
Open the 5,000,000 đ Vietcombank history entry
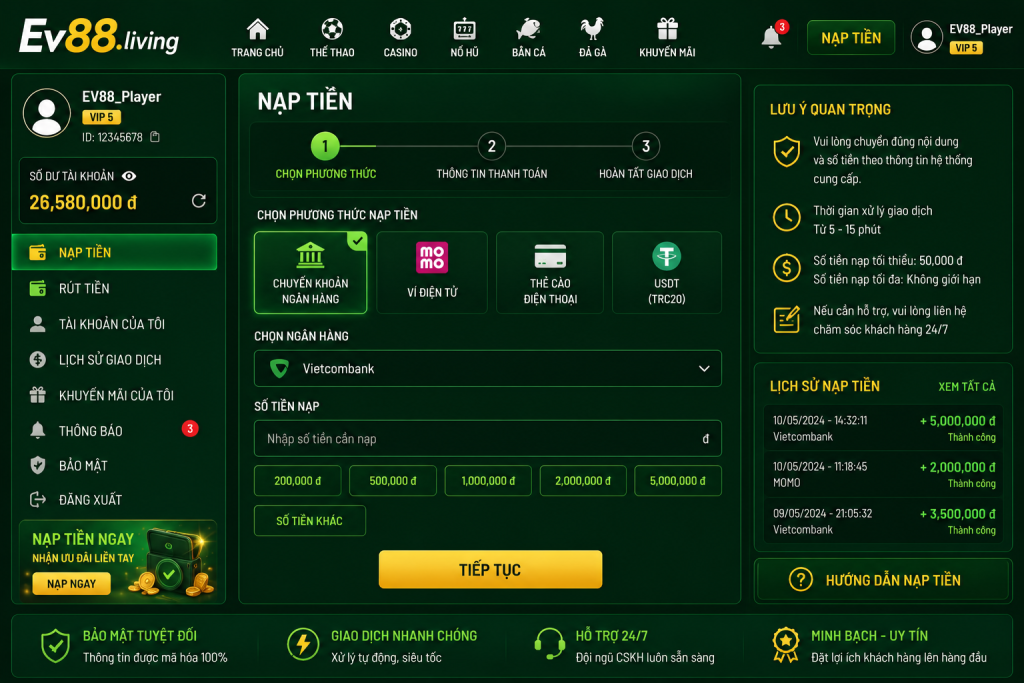(884, 428)
